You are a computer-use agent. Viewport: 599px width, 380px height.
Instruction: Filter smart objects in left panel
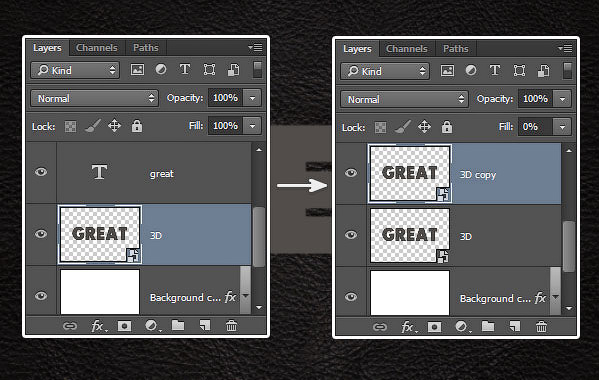point(233,70)
